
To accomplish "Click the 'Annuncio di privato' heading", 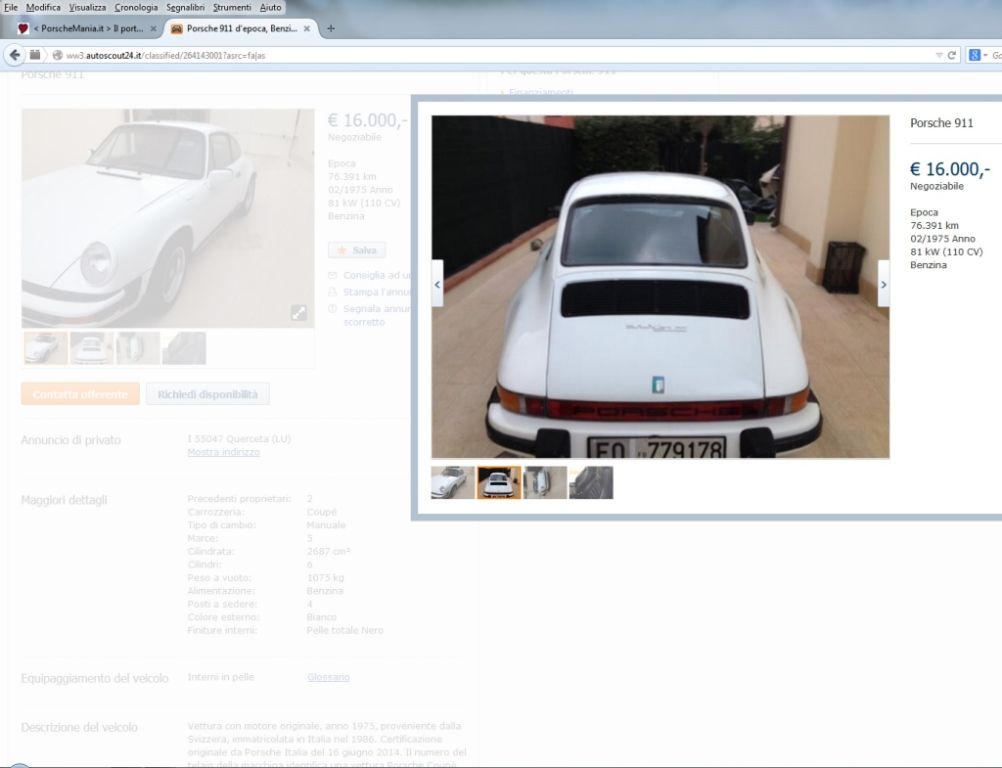I will pyautogui.click(x=71, y=440).
